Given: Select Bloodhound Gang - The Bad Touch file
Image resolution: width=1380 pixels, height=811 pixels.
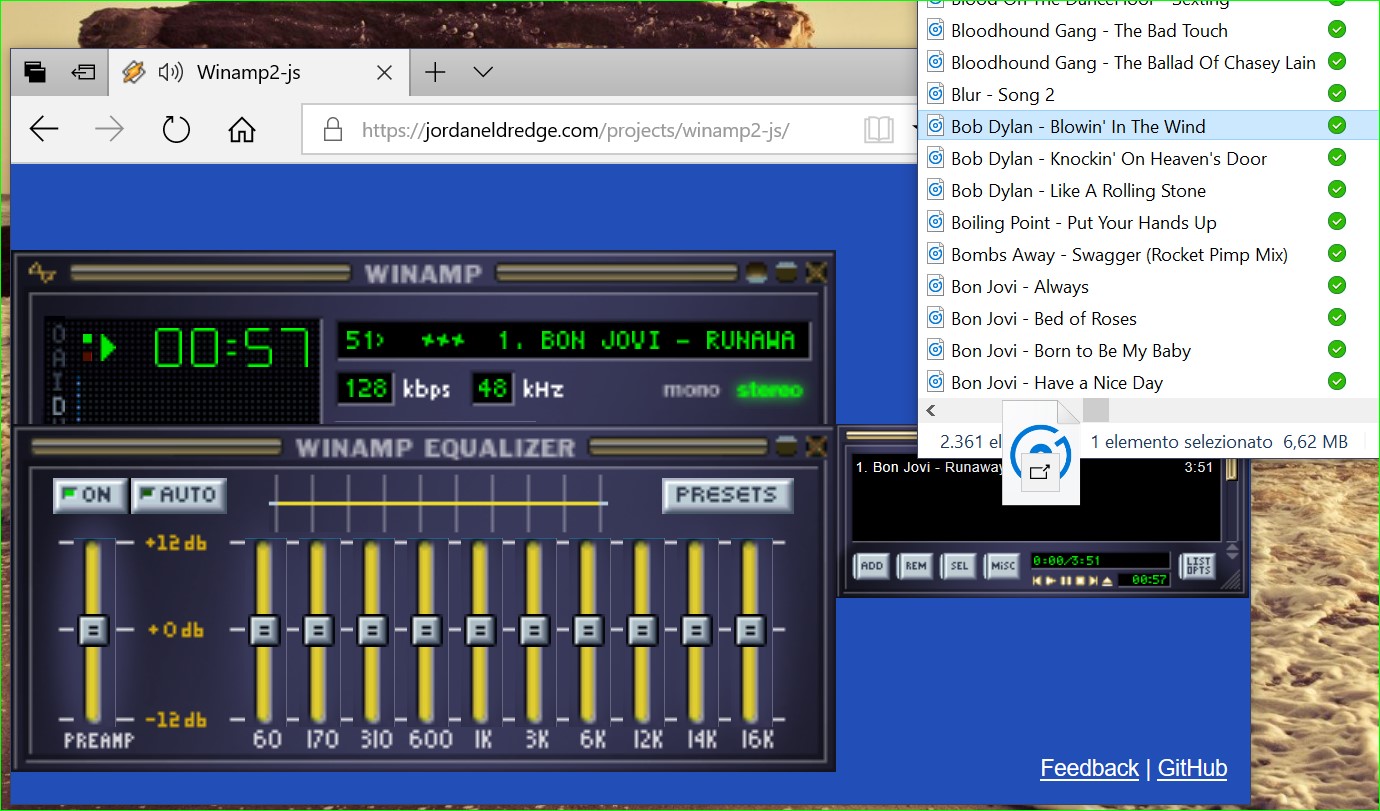Looking at the screenshot, I should 1089,30.
